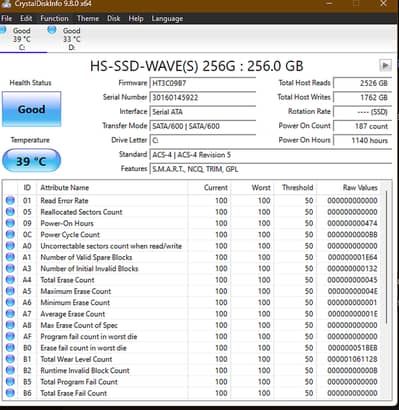399x410 pixels.
Task: Open the Help menu
Action: pyautogui.click(x=136, y=19)
